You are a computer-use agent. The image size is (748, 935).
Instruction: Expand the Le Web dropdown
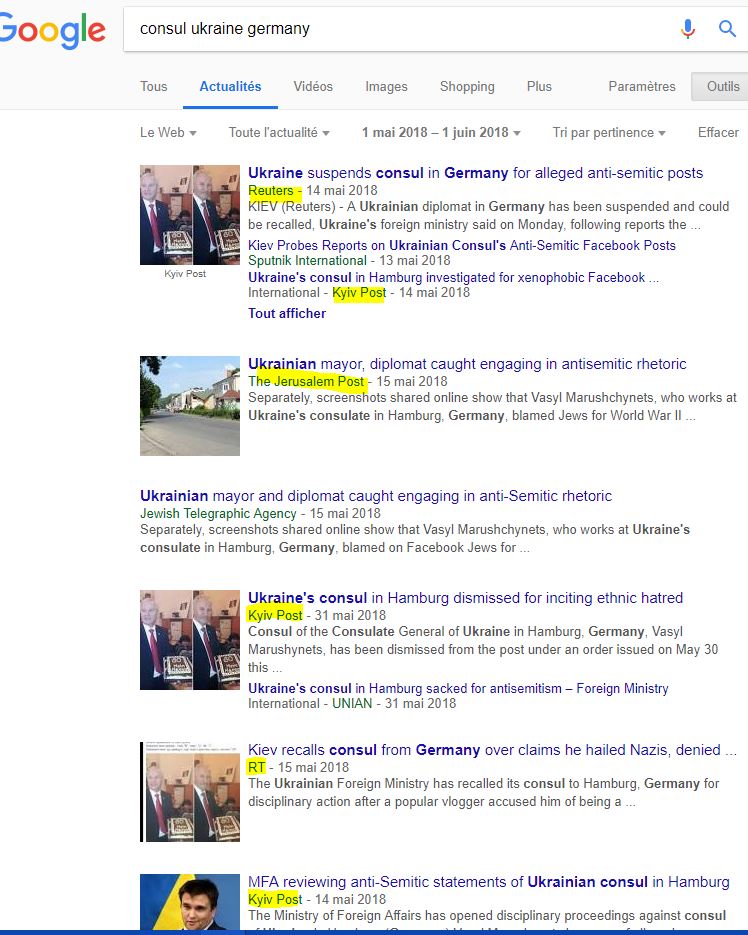(x=168, y=132)
